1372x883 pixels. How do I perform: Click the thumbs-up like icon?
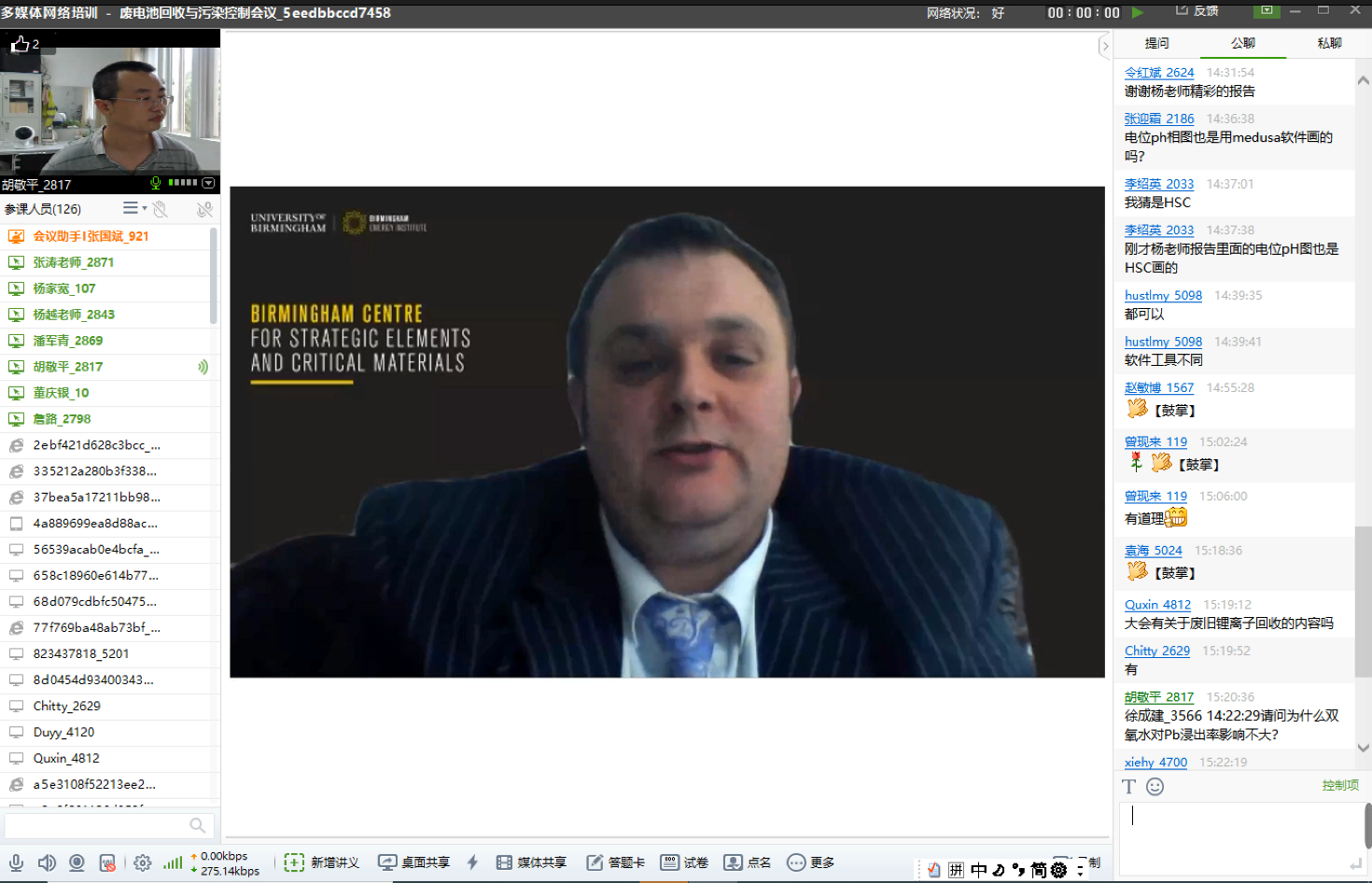click(20, 44)
